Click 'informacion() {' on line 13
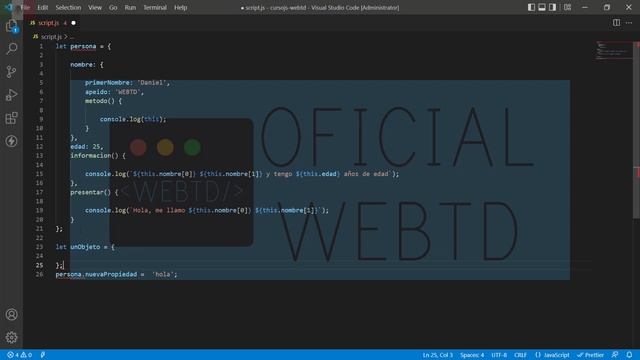The width and height of the screenshot is (640, 360). (x=98, y=156)
